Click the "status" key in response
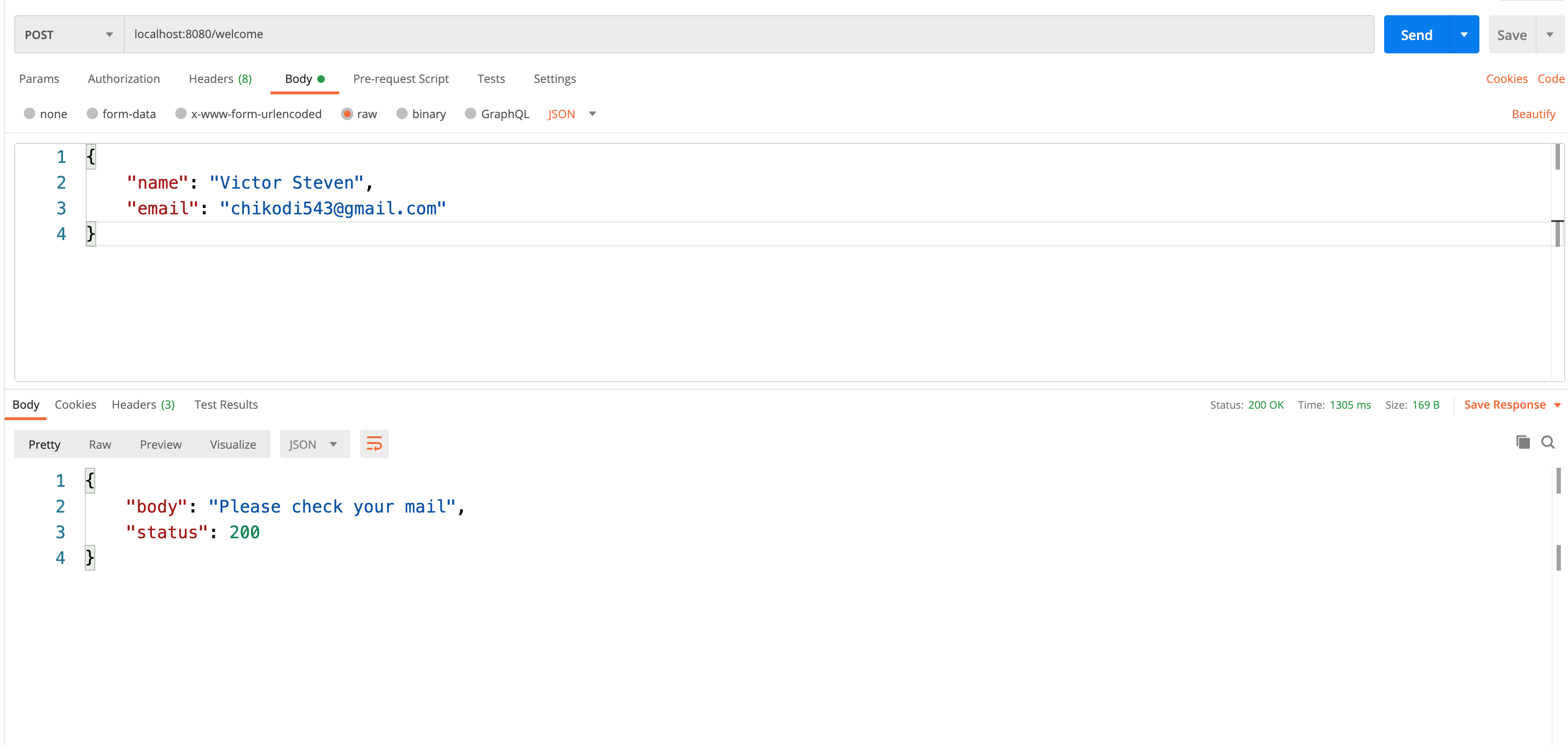The image size is (1568, 745). pos(167,532)
